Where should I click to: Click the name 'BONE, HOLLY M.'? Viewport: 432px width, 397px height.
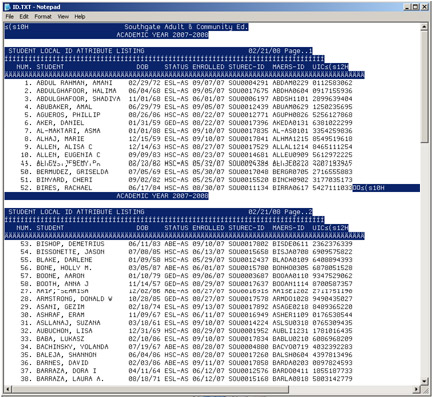coord(64,268)
